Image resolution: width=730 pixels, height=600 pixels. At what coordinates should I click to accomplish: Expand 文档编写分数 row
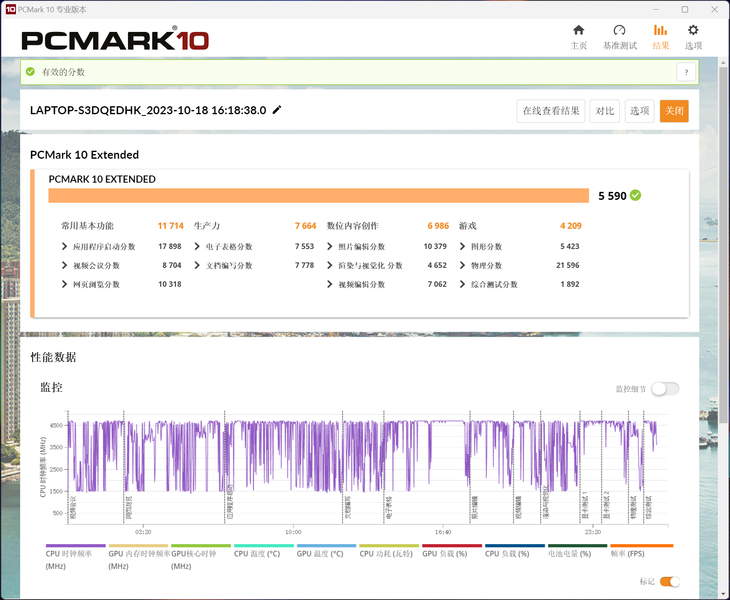click(197, 265)
